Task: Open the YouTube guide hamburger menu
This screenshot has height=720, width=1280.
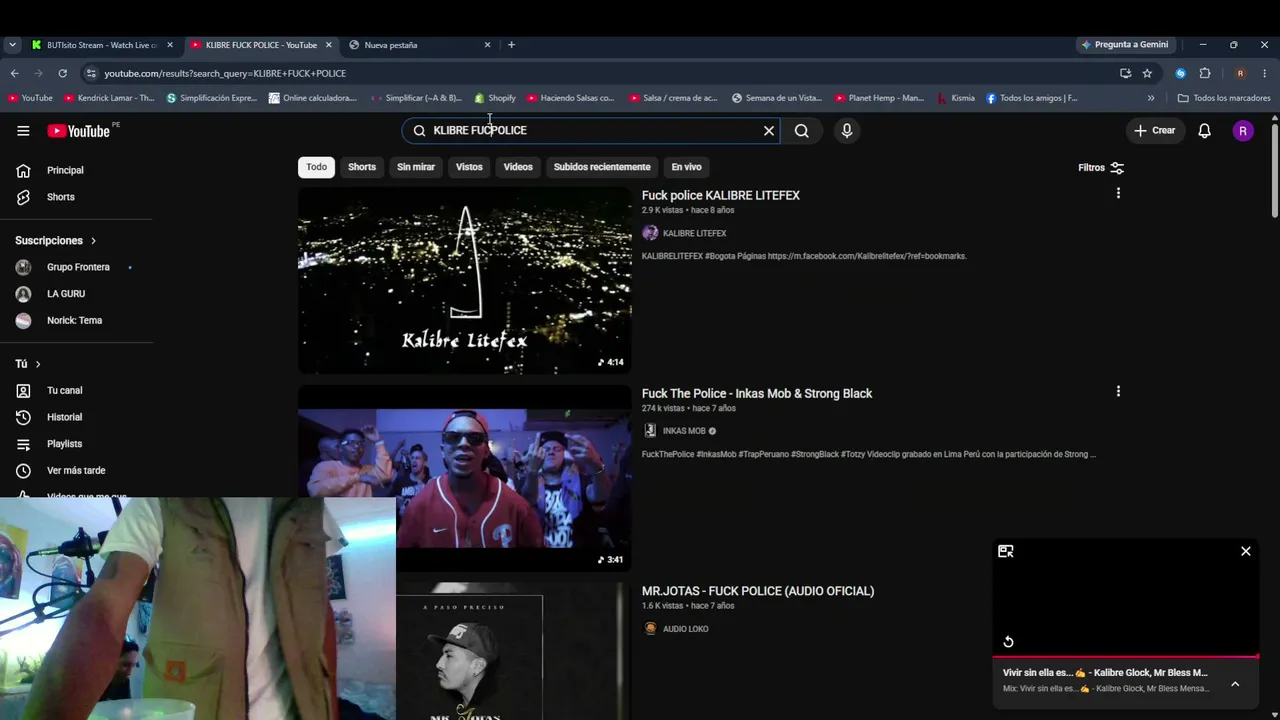Action: click(23, 131)
